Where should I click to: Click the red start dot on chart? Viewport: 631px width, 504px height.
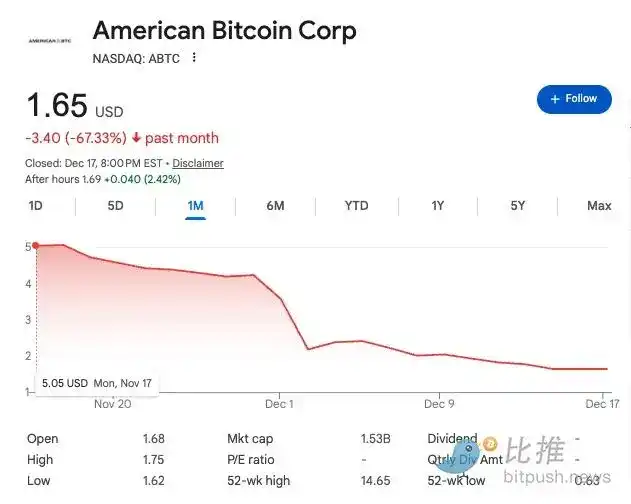click(x=36, y=245)
